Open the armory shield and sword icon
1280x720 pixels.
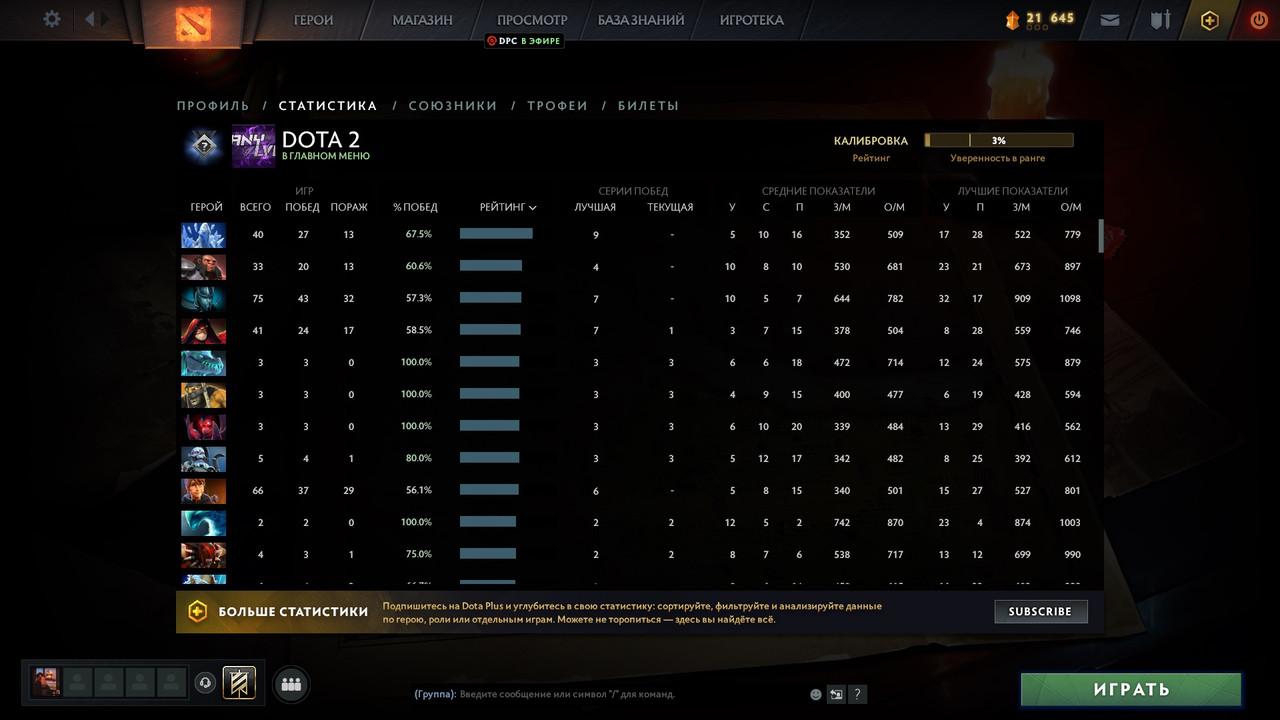click(x=1159, y=19)
